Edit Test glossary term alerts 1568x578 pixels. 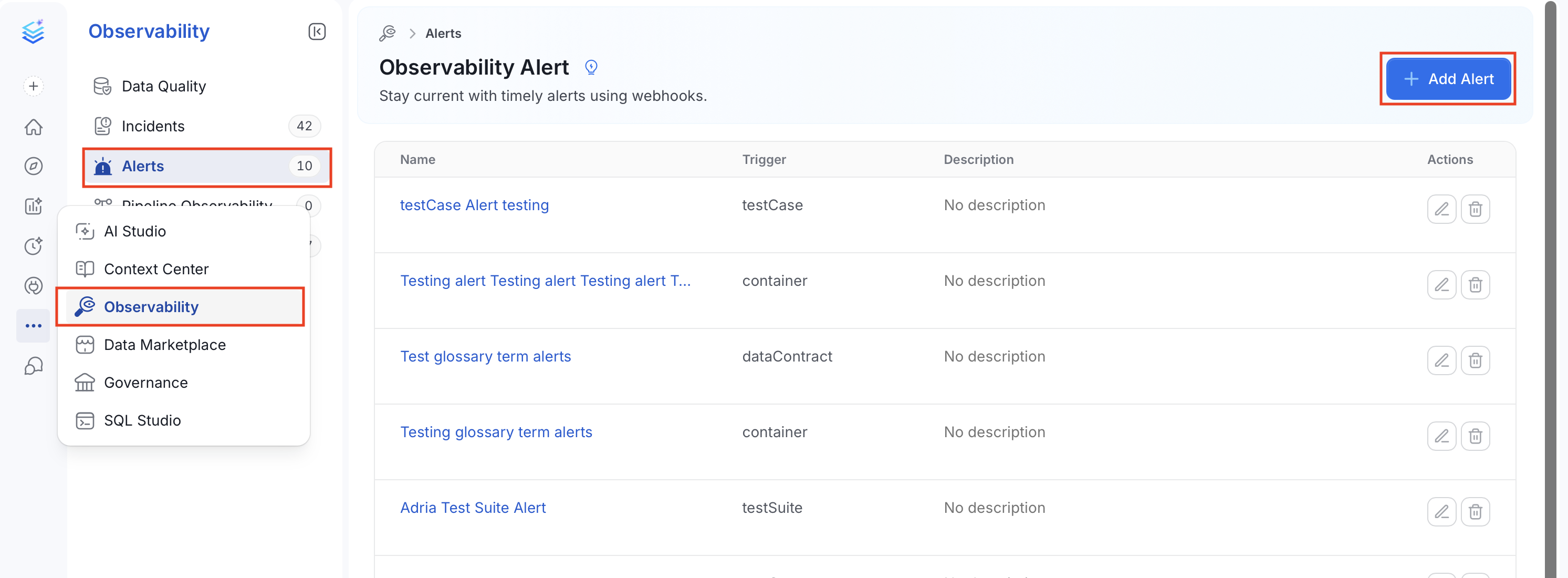1441,360
